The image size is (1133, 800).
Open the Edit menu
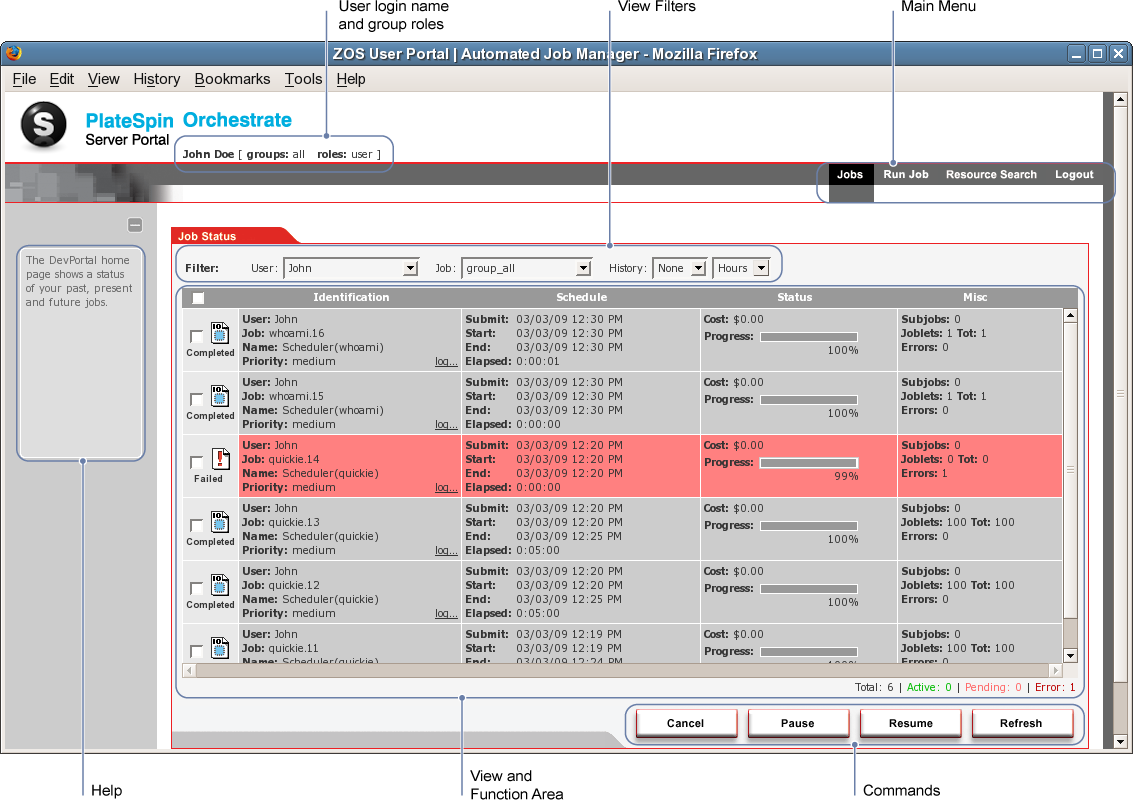point(61,79)
